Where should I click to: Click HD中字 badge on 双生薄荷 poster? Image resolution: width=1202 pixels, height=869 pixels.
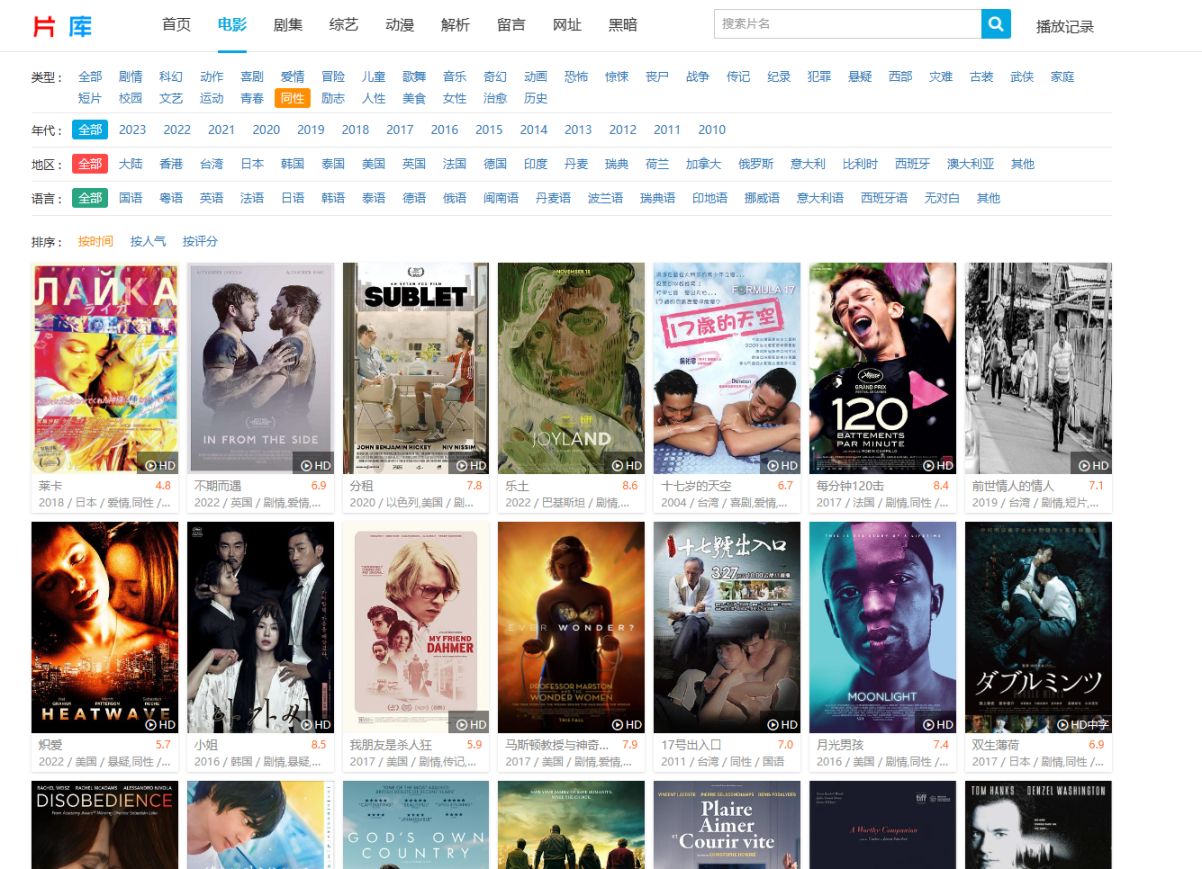[1082, 724]
